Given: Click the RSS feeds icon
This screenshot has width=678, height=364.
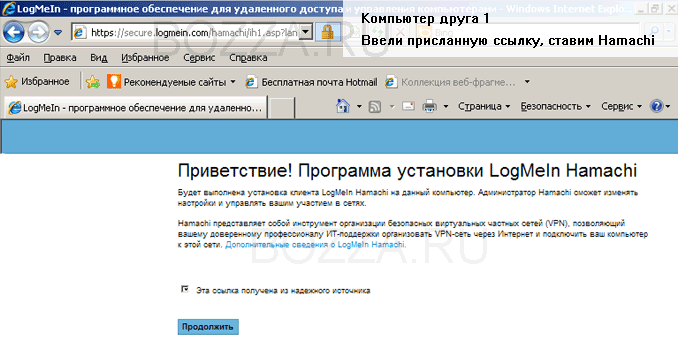Looking at the screenshot, I should 374,106.
